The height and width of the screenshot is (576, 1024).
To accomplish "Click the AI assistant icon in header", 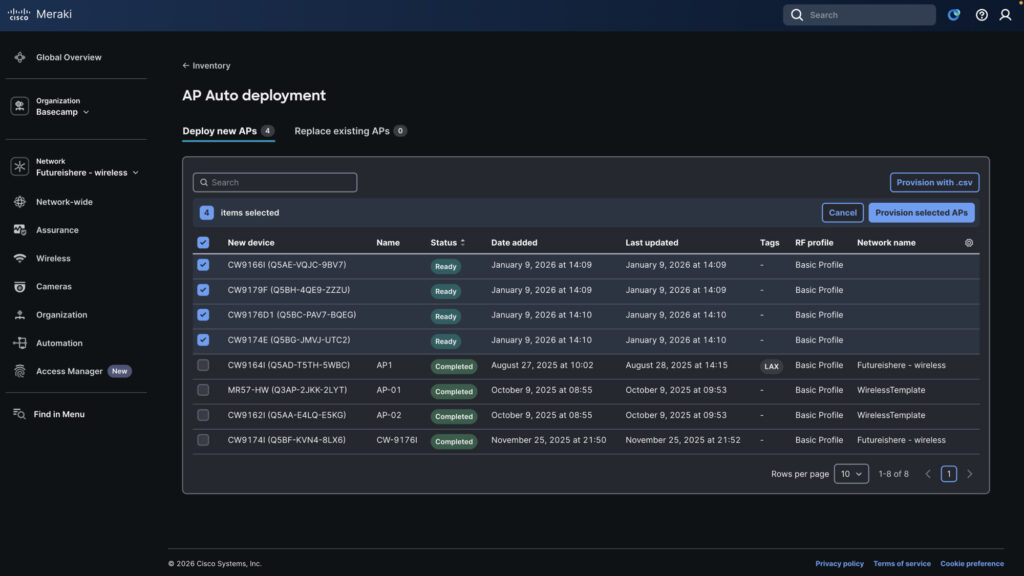I will tap(954, 15).
